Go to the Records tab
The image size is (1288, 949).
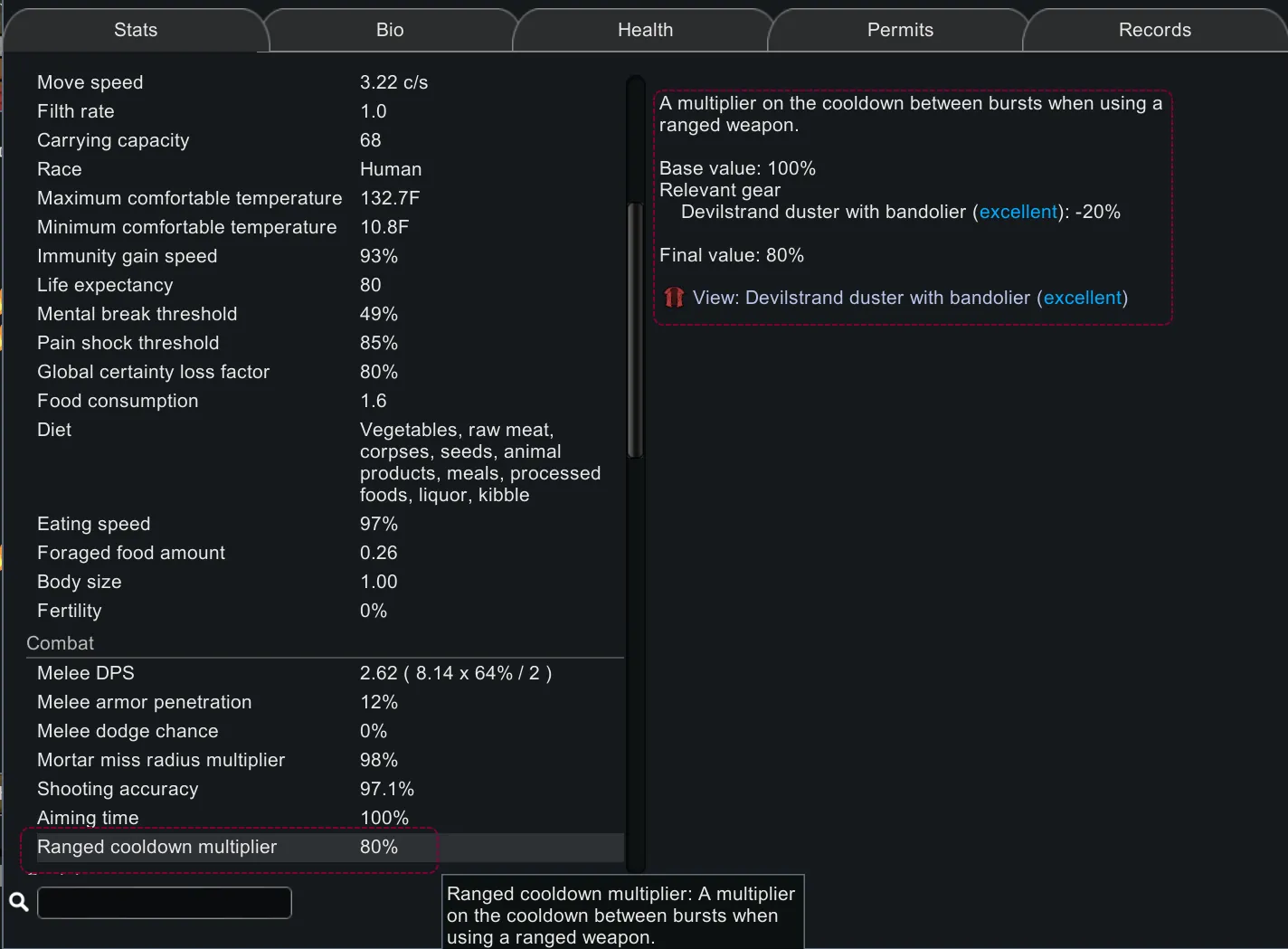coord(1155,30)
